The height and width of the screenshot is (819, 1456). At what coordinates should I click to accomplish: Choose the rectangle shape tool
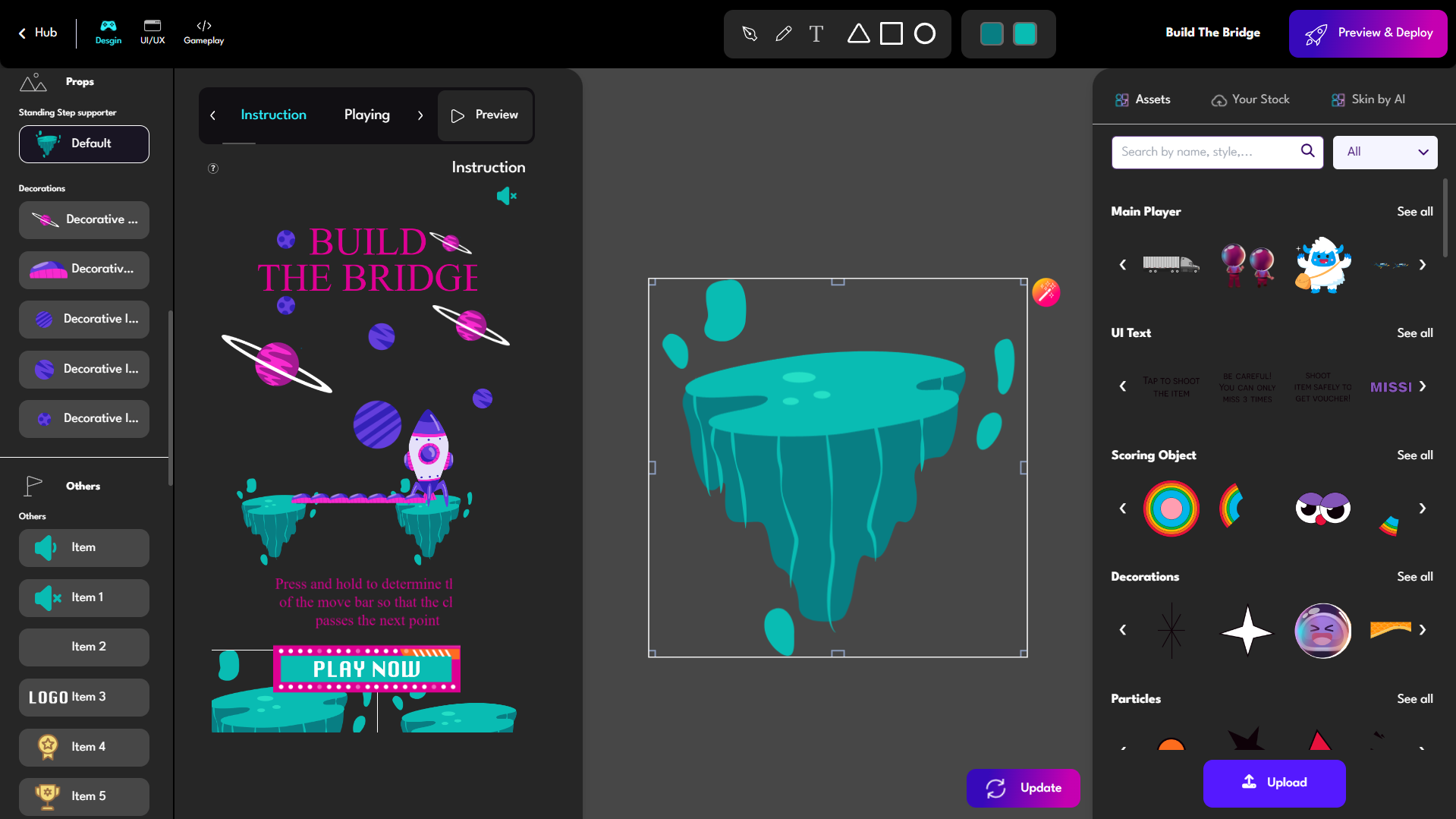coord(892,33)
